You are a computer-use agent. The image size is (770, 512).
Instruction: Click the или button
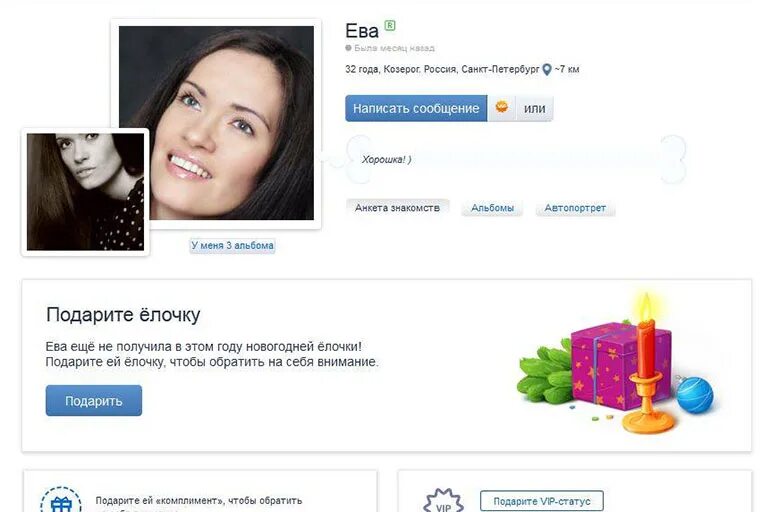click(x=534, y=108)
